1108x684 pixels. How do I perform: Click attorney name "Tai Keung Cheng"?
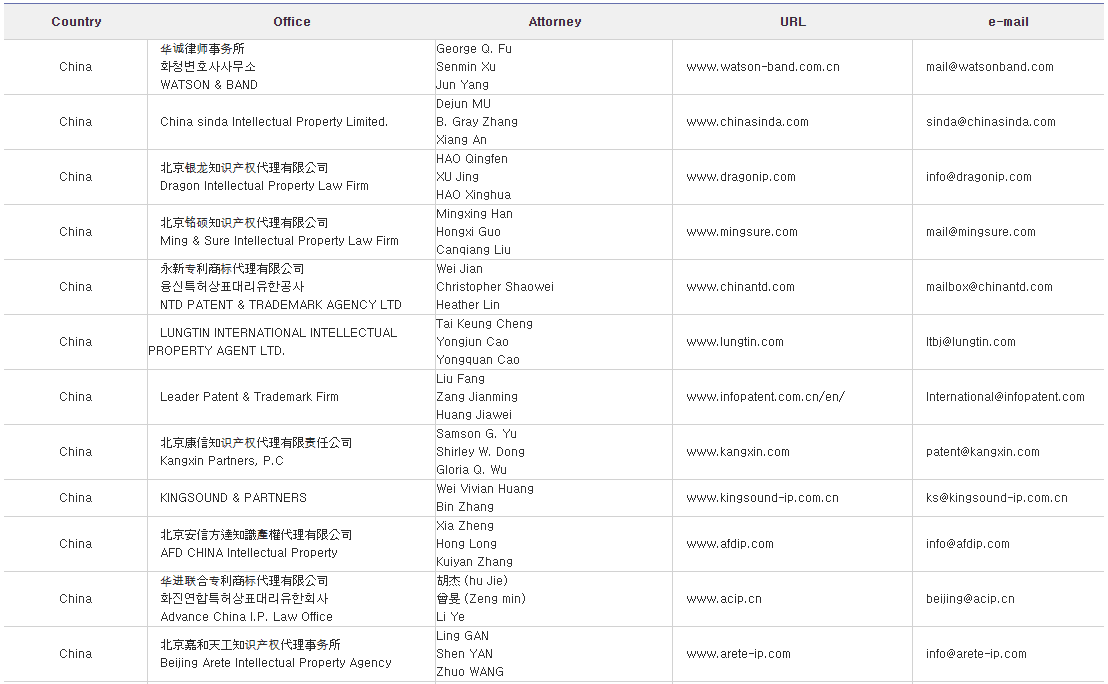485,325
